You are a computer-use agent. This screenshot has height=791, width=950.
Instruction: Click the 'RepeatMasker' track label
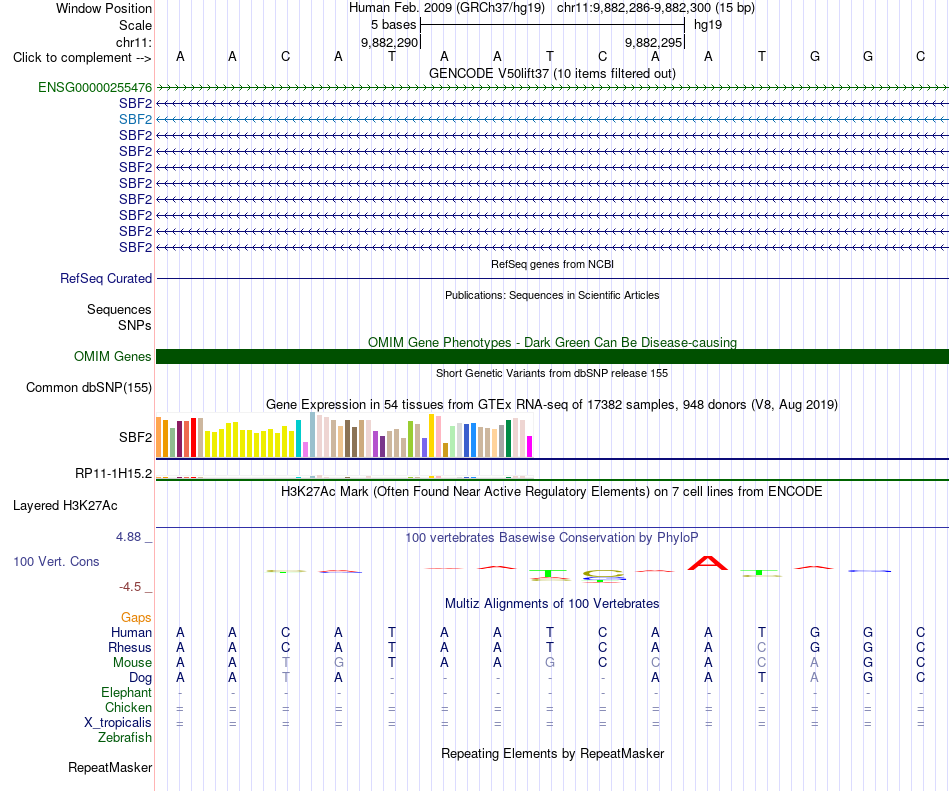tap(110, 767)
